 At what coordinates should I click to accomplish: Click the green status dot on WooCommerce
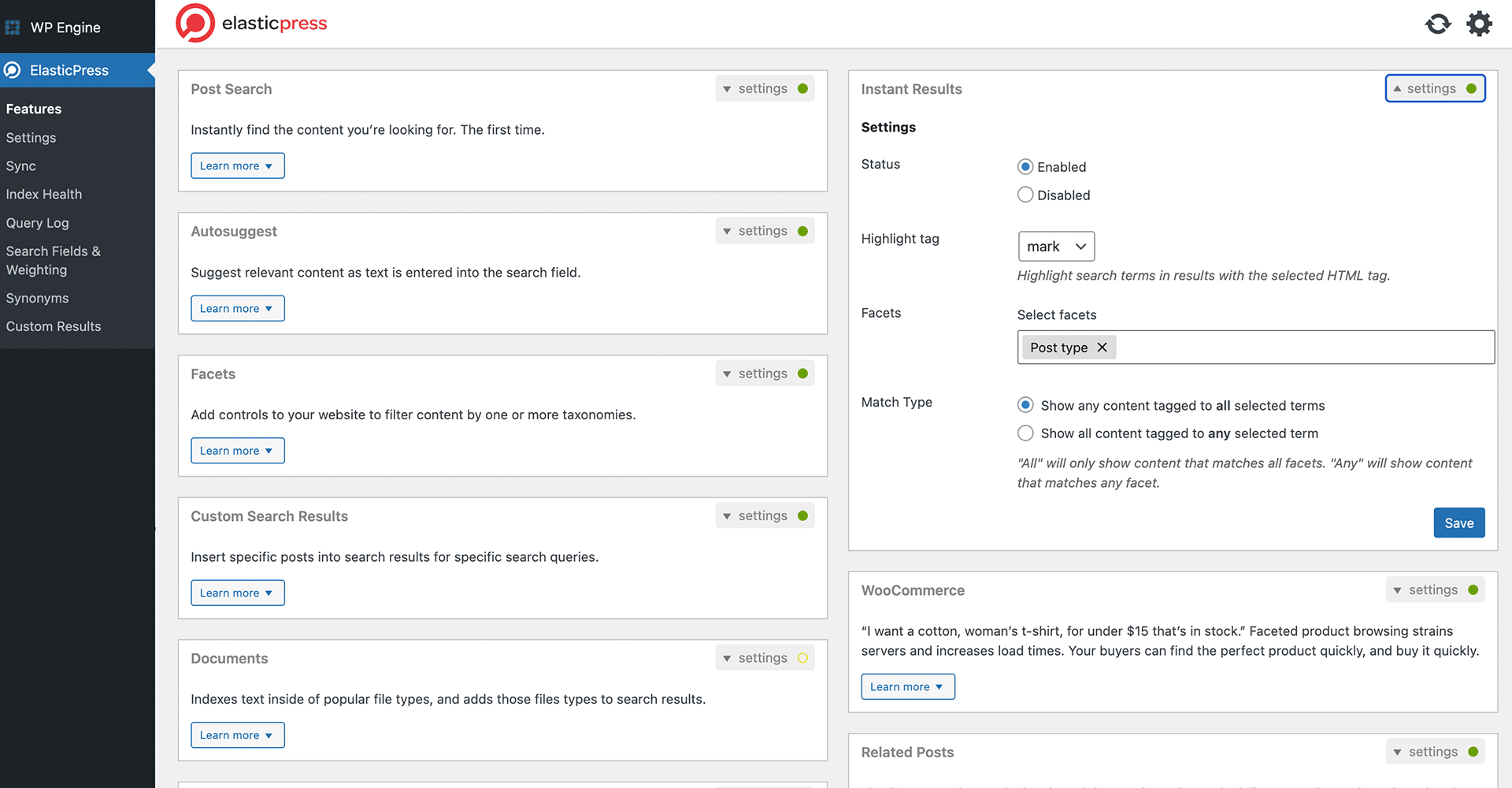[1473, 589]
